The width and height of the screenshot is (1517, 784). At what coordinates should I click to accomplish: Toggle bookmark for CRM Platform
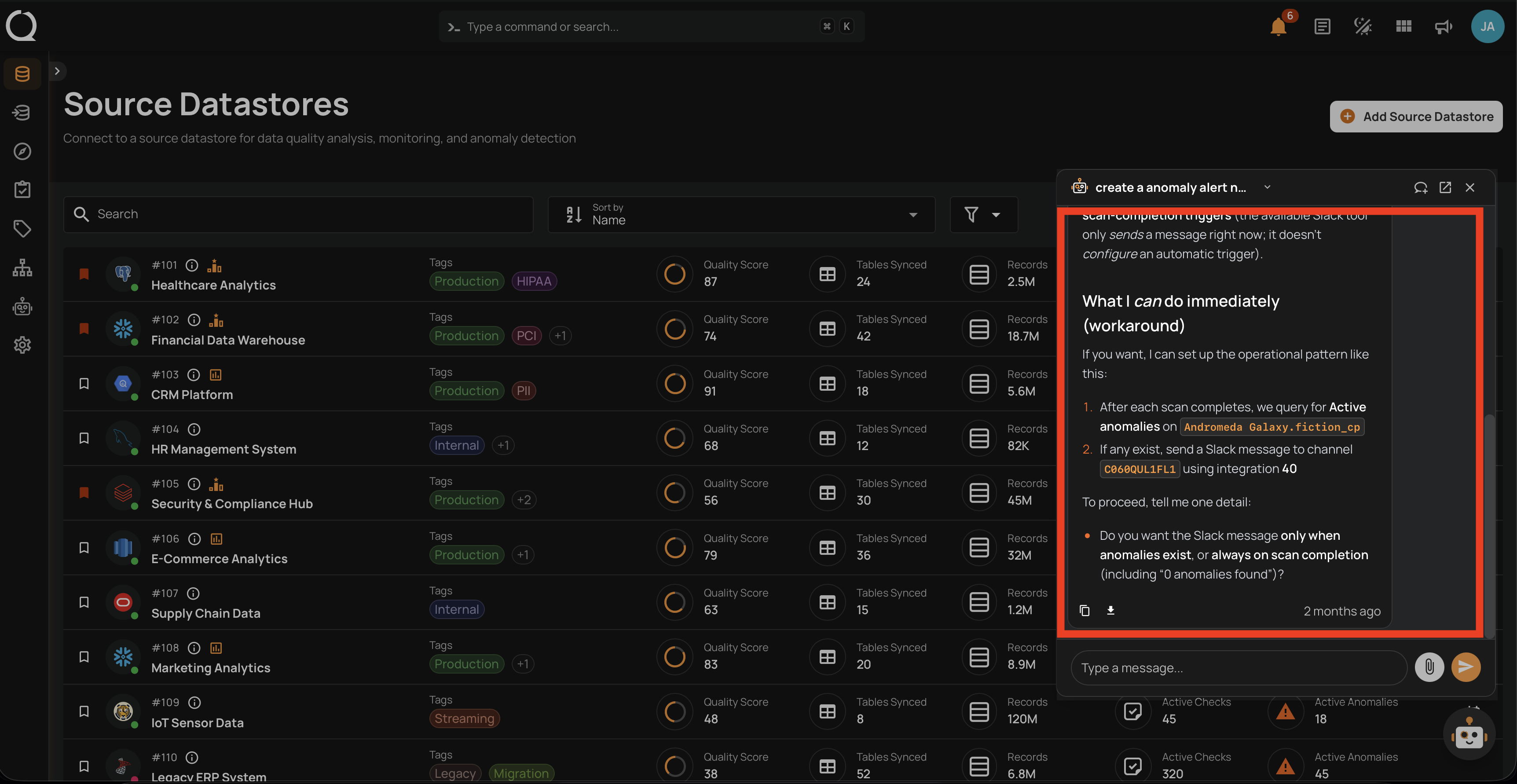[84, 384]
